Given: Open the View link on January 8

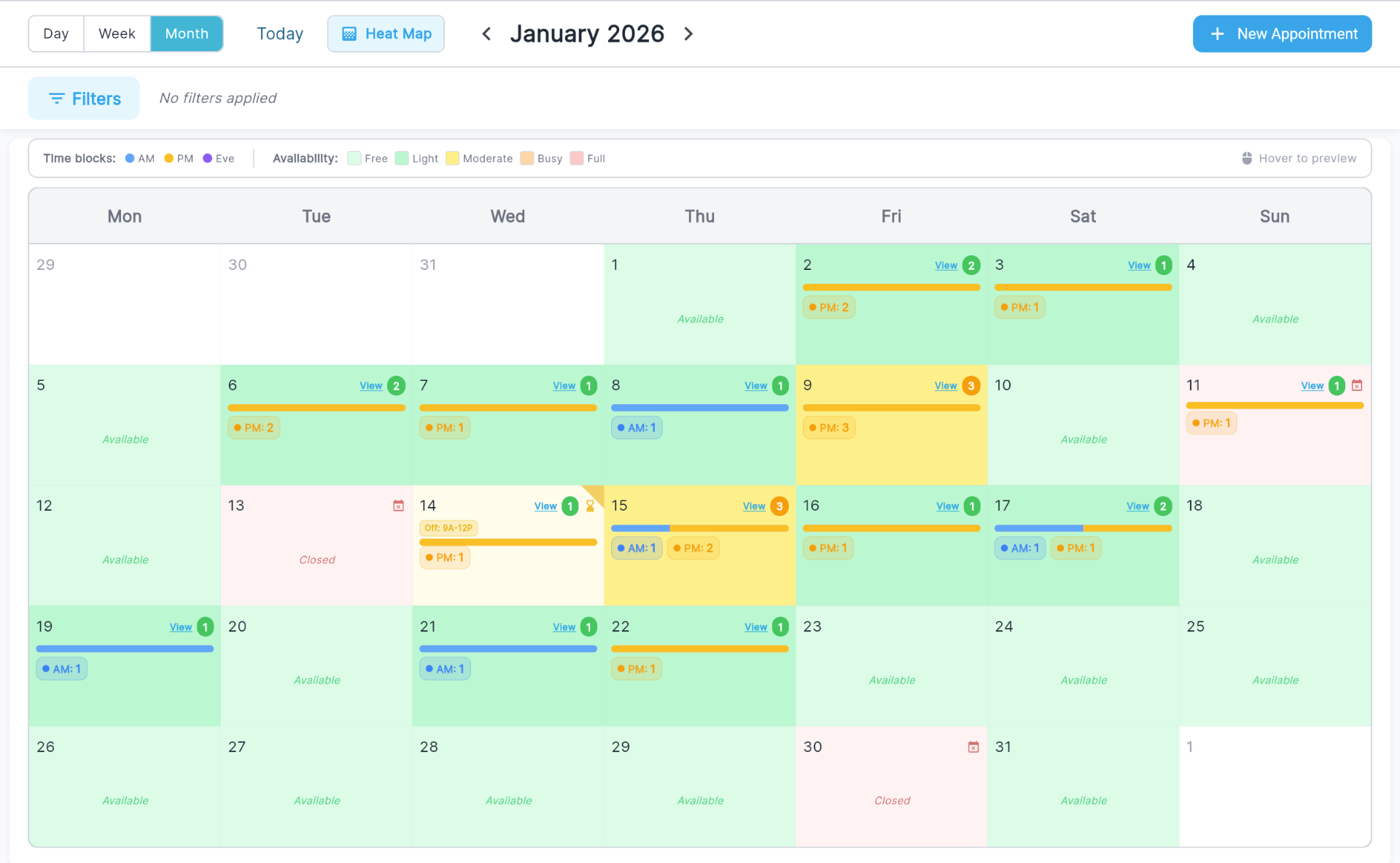Looking at the screenshot, I should tap(755, 386).
